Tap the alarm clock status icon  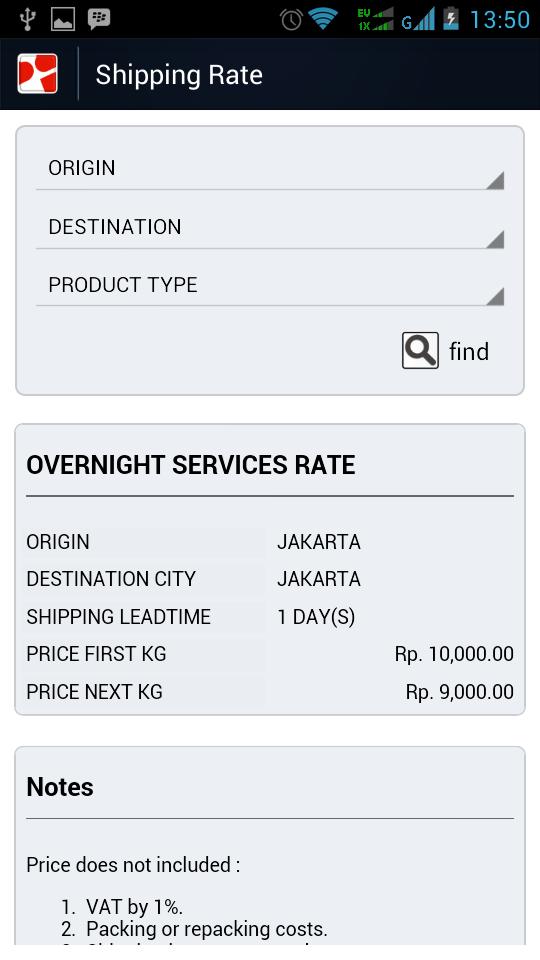click(x=291, y=20)
